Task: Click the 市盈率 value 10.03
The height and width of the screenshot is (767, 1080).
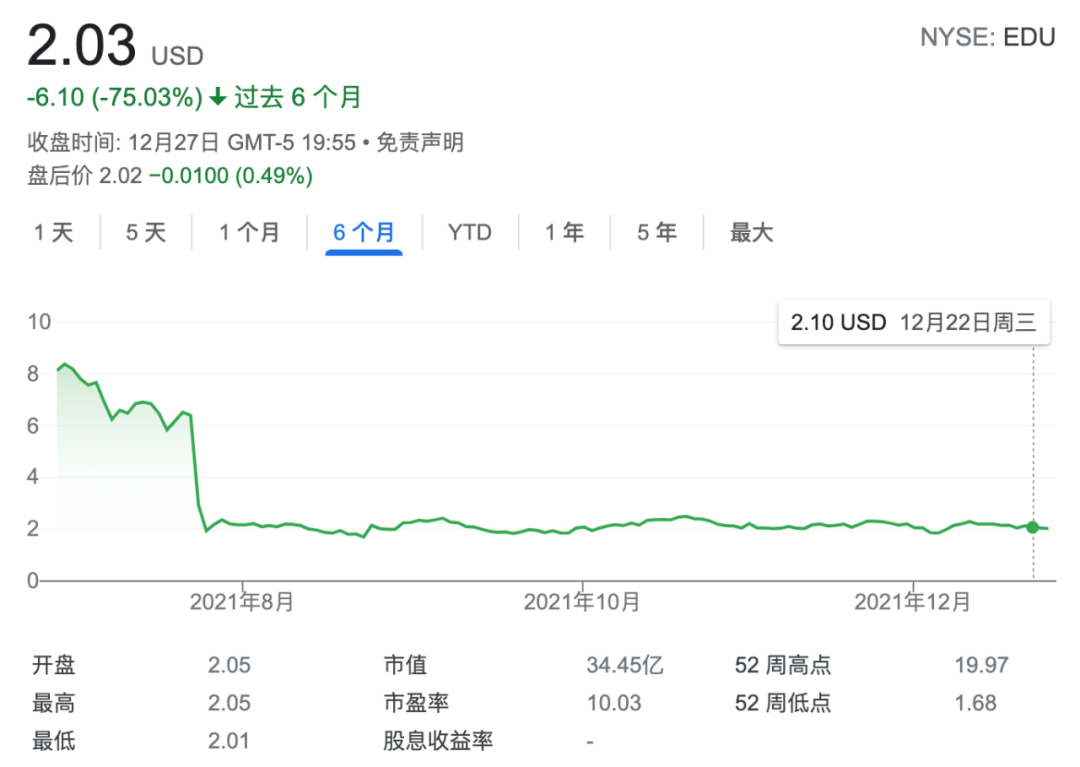Action: (614, 703)
